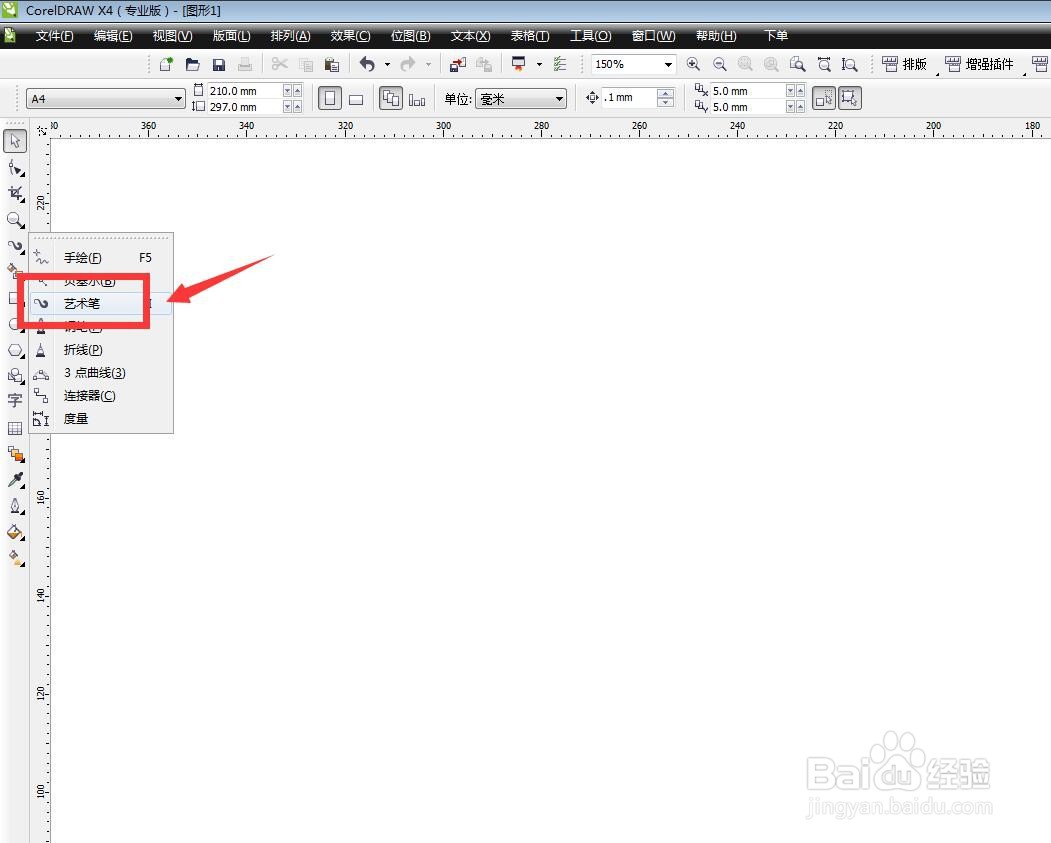Choose 度量 from curve flyout
The height and width of the screenshot is (843, 1051).
coord(101,419)
